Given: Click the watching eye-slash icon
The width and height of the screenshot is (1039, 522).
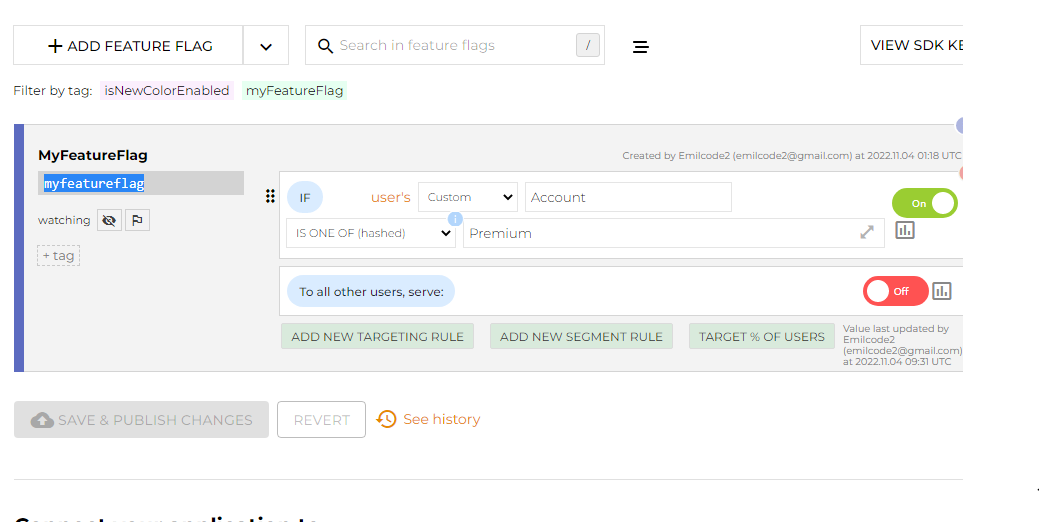Looking at the screenshot, I should point(109,220).
